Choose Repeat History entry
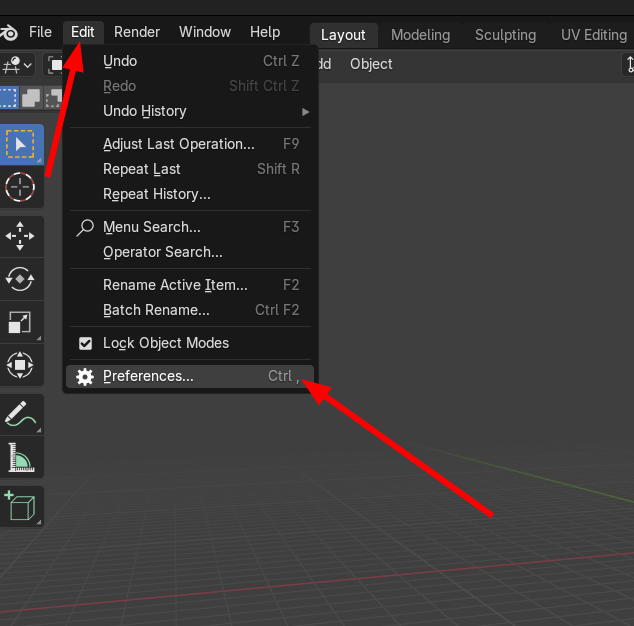 (x=190, y=195)
